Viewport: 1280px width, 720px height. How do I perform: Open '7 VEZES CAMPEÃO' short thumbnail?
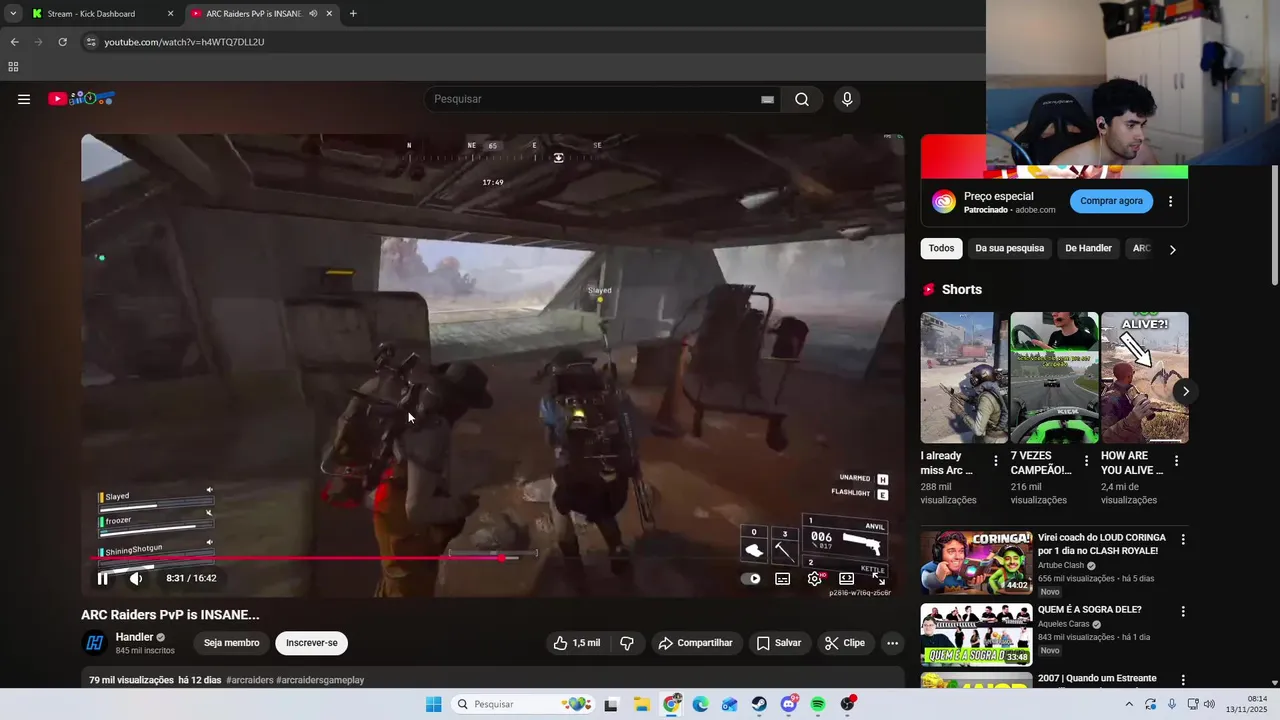pyautogui.click(x=1054, y=377)
